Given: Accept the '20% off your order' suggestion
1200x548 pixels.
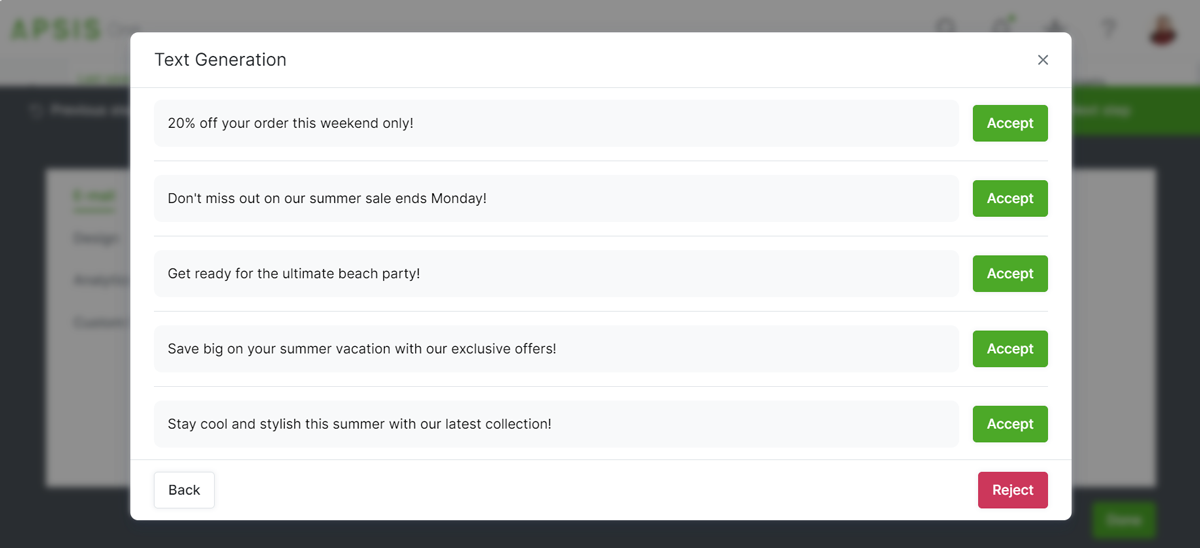Looking at the screenshot, I should tap(1010, 123).
